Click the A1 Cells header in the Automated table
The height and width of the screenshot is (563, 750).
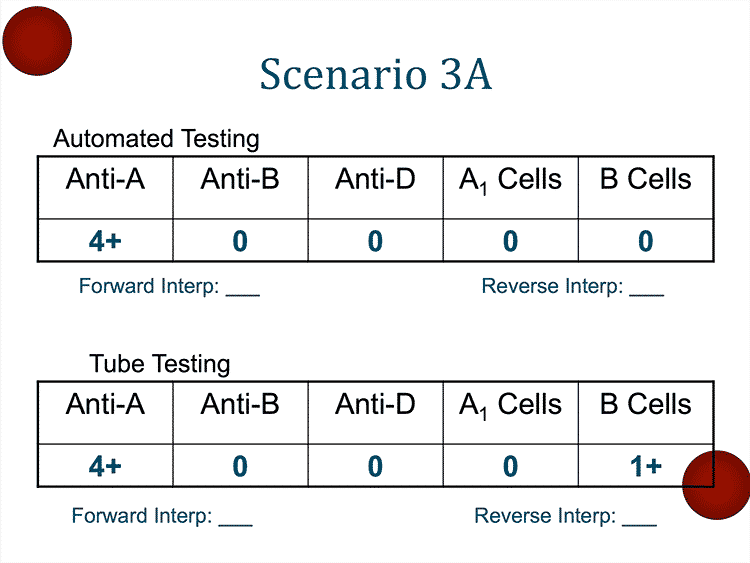pos(510,181)
